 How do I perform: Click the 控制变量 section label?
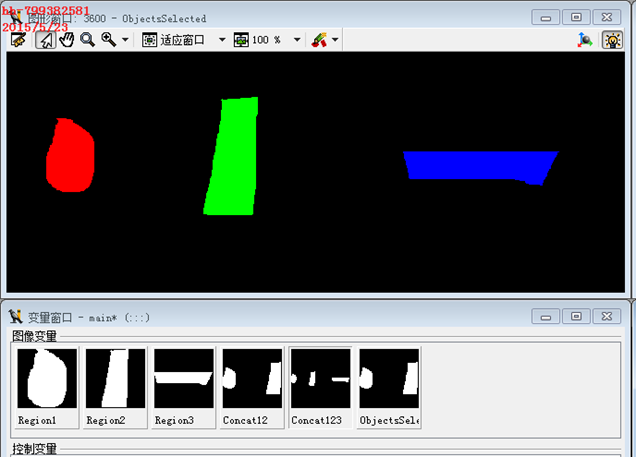tap(34, 449)
